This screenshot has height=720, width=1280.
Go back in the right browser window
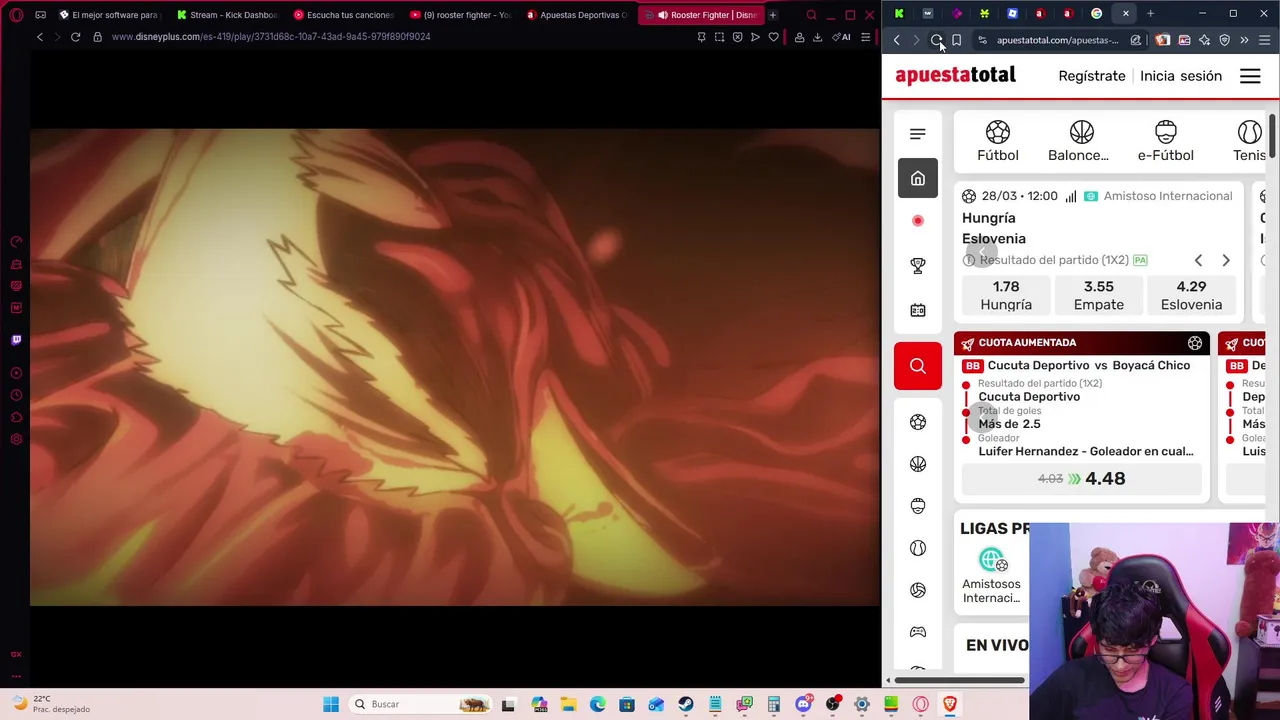896,40
